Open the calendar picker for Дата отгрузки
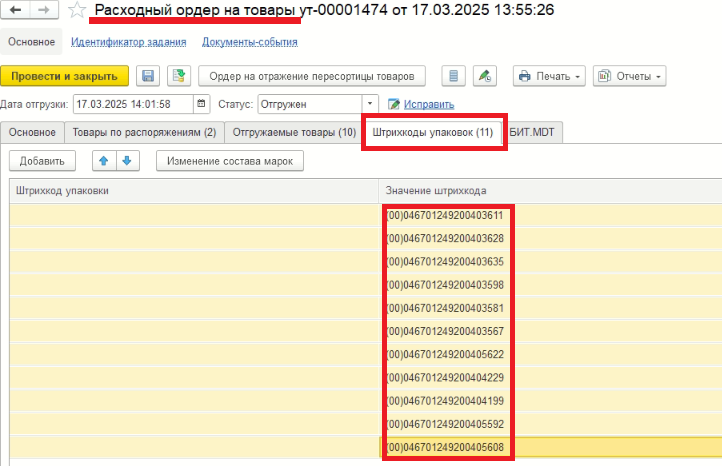 pyautogui.click(x=202, y=104)
